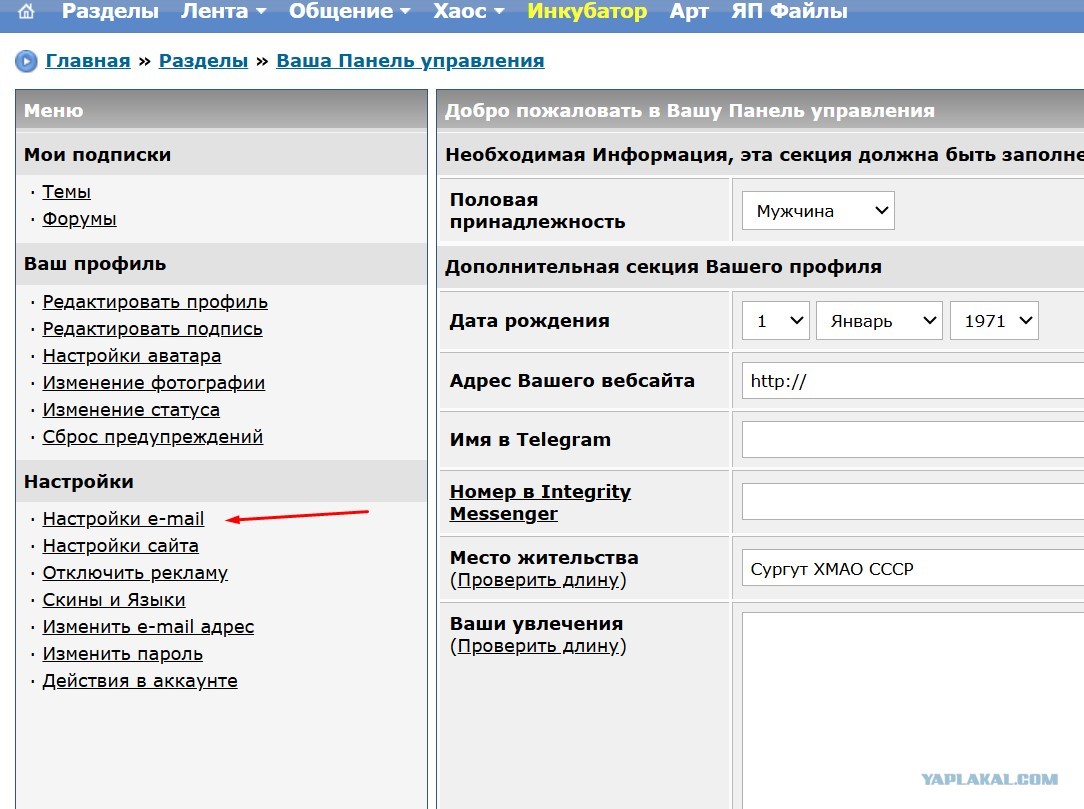Go to Разделы breadcrumb link
This screenshot has width=1084, height=809.
coord(203,61)
